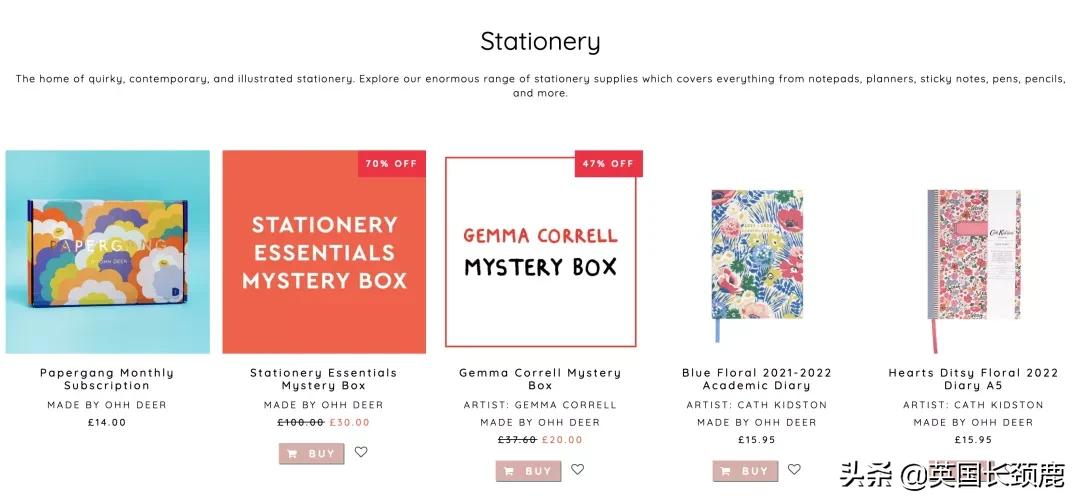Select the orange Stationery Essentials Mystery Box image
The width and height of the screenshot is (1080, 504).
[x=324, y=252]
